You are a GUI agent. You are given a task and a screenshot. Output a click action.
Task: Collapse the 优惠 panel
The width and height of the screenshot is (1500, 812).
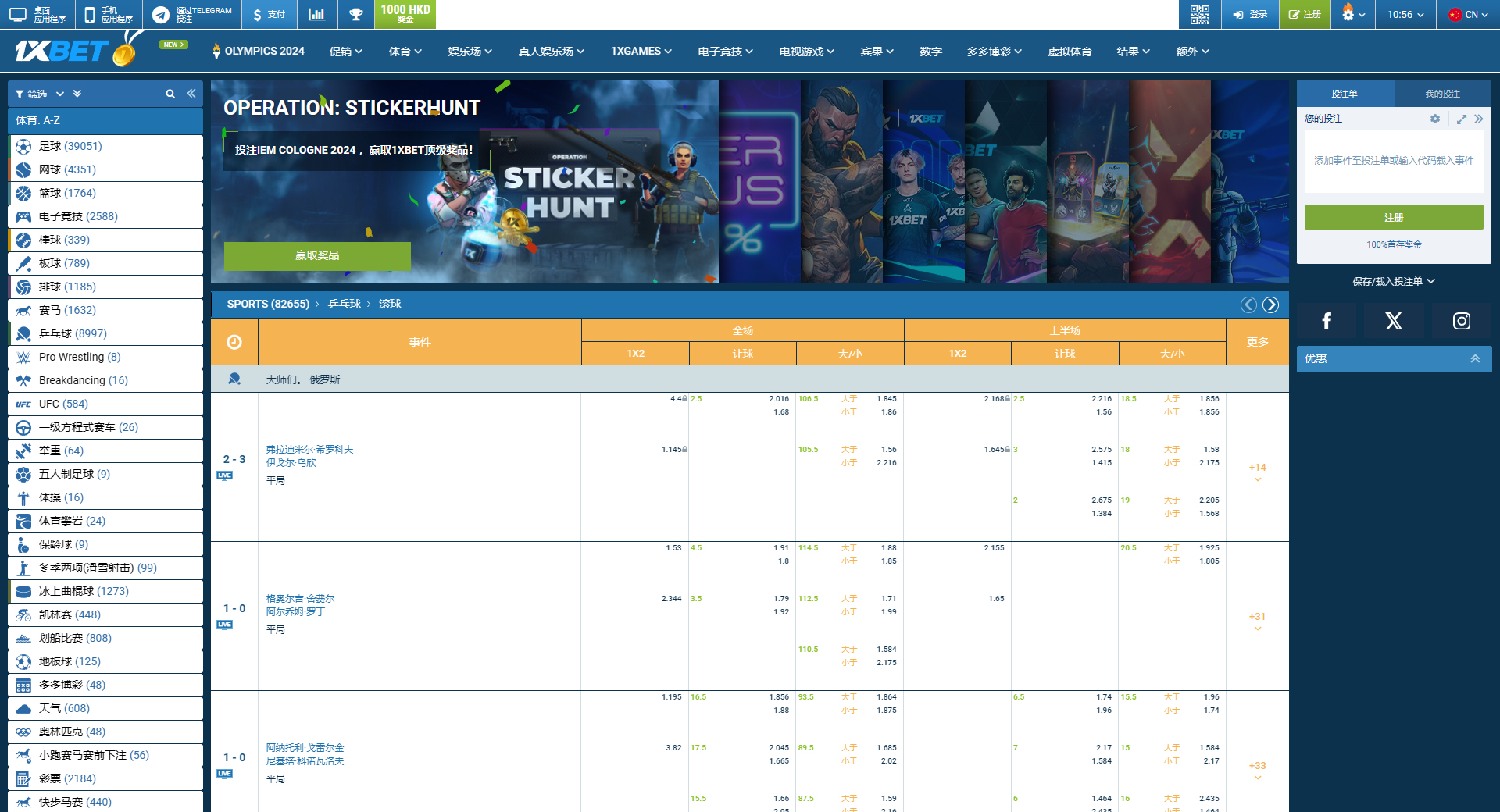click(1475, 359)
